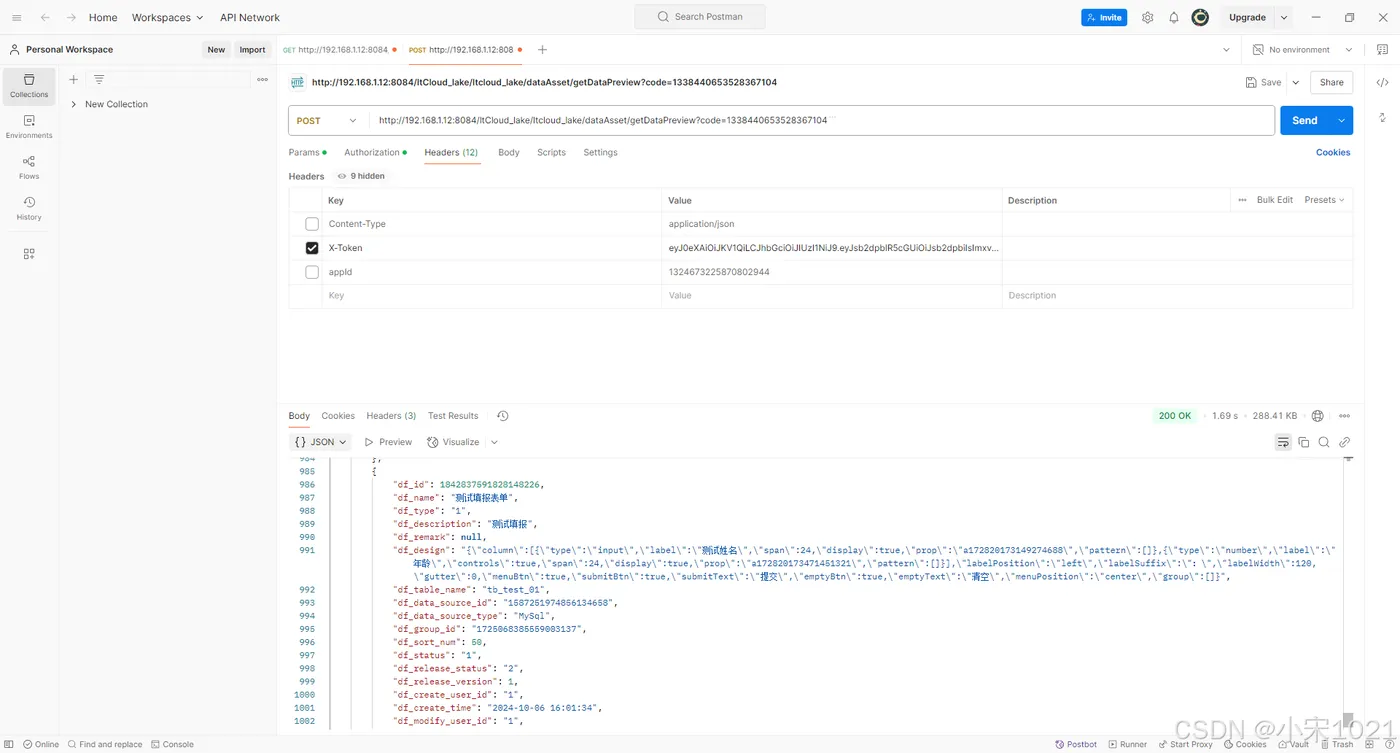Open the No environment selector
1400x753 pixels.
pos(1303,50)
